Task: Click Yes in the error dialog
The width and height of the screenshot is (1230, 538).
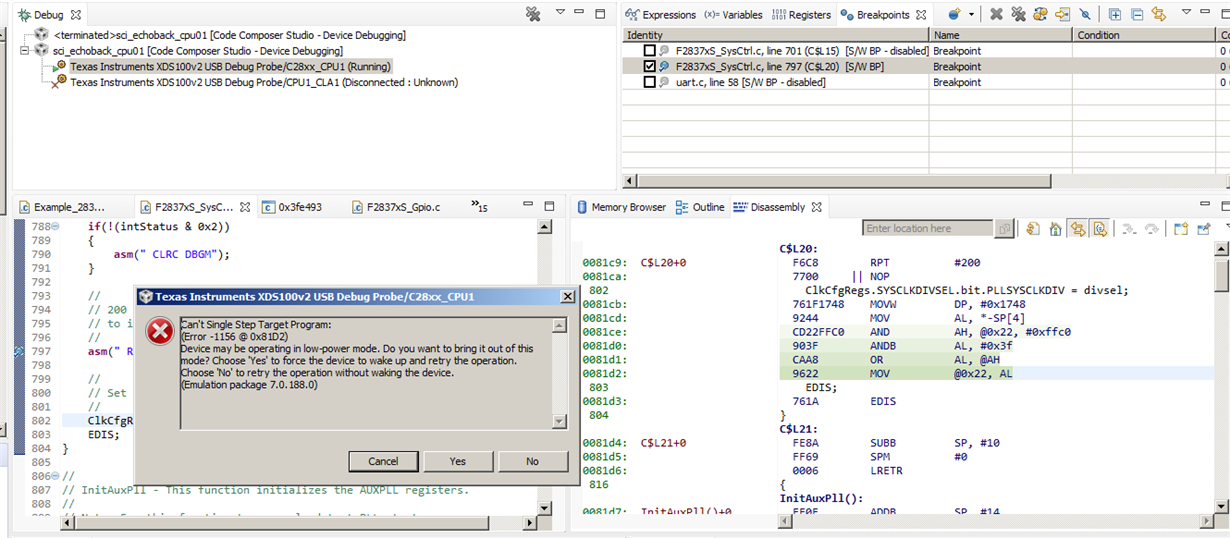Action: click(x=457, y=461)
